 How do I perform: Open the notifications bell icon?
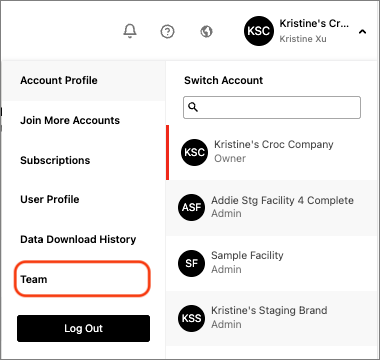[130, 31]
